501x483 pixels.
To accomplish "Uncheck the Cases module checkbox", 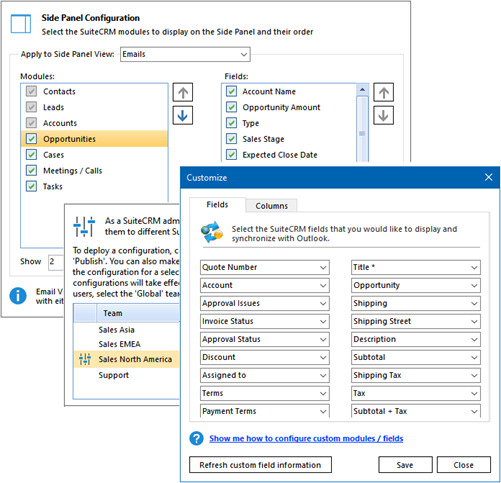I will [x=31, y=154].
